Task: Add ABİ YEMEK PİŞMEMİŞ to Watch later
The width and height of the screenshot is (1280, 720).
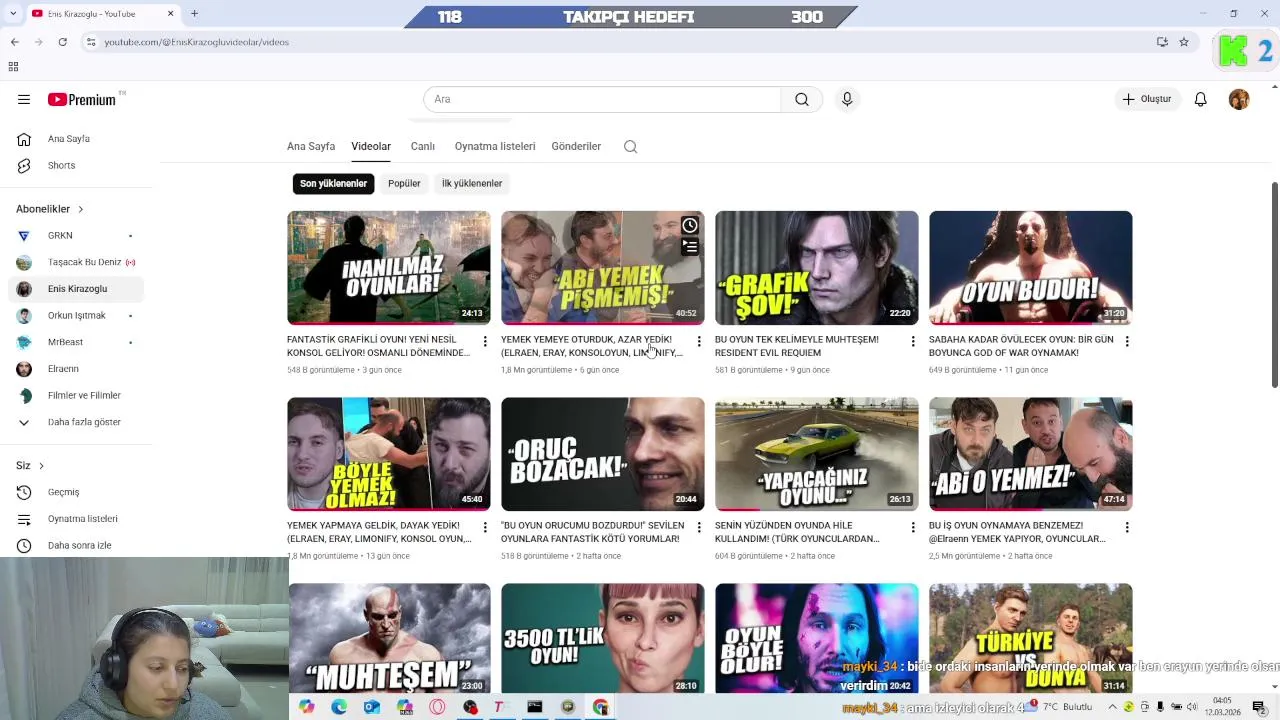Action: point(690,225)
